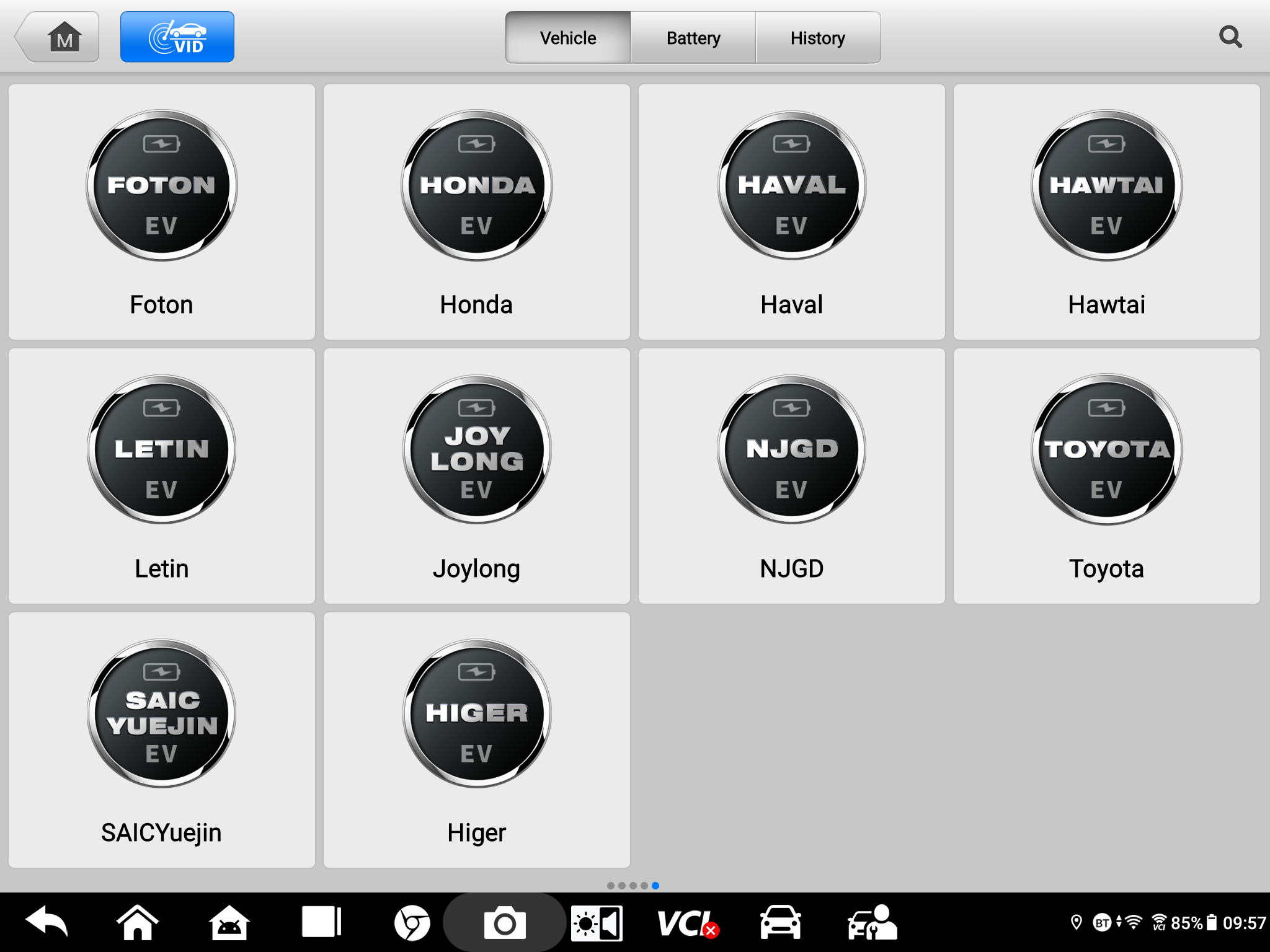Screen dimensions: 1270x952
Task: Open the car diagnostics icon
Action: 781,922
